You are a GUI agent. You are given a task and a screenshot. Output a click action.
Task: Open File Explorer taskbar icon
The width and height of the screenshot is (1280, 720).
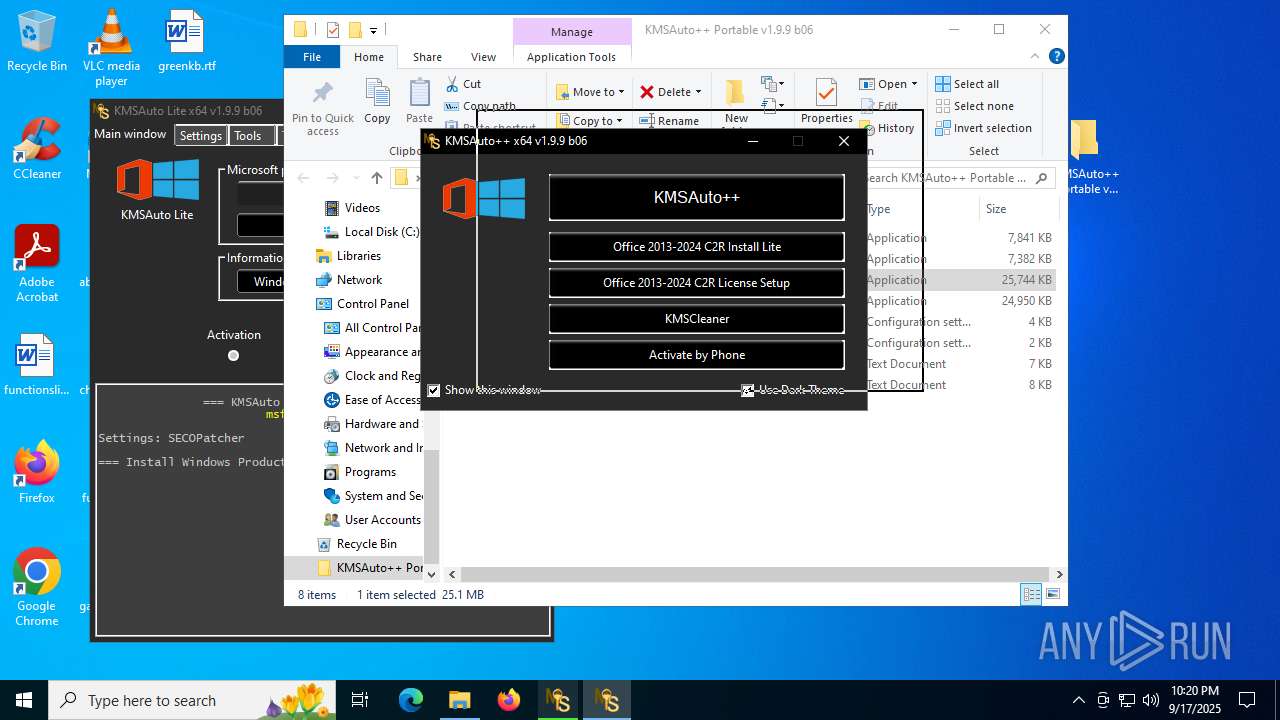459,700
